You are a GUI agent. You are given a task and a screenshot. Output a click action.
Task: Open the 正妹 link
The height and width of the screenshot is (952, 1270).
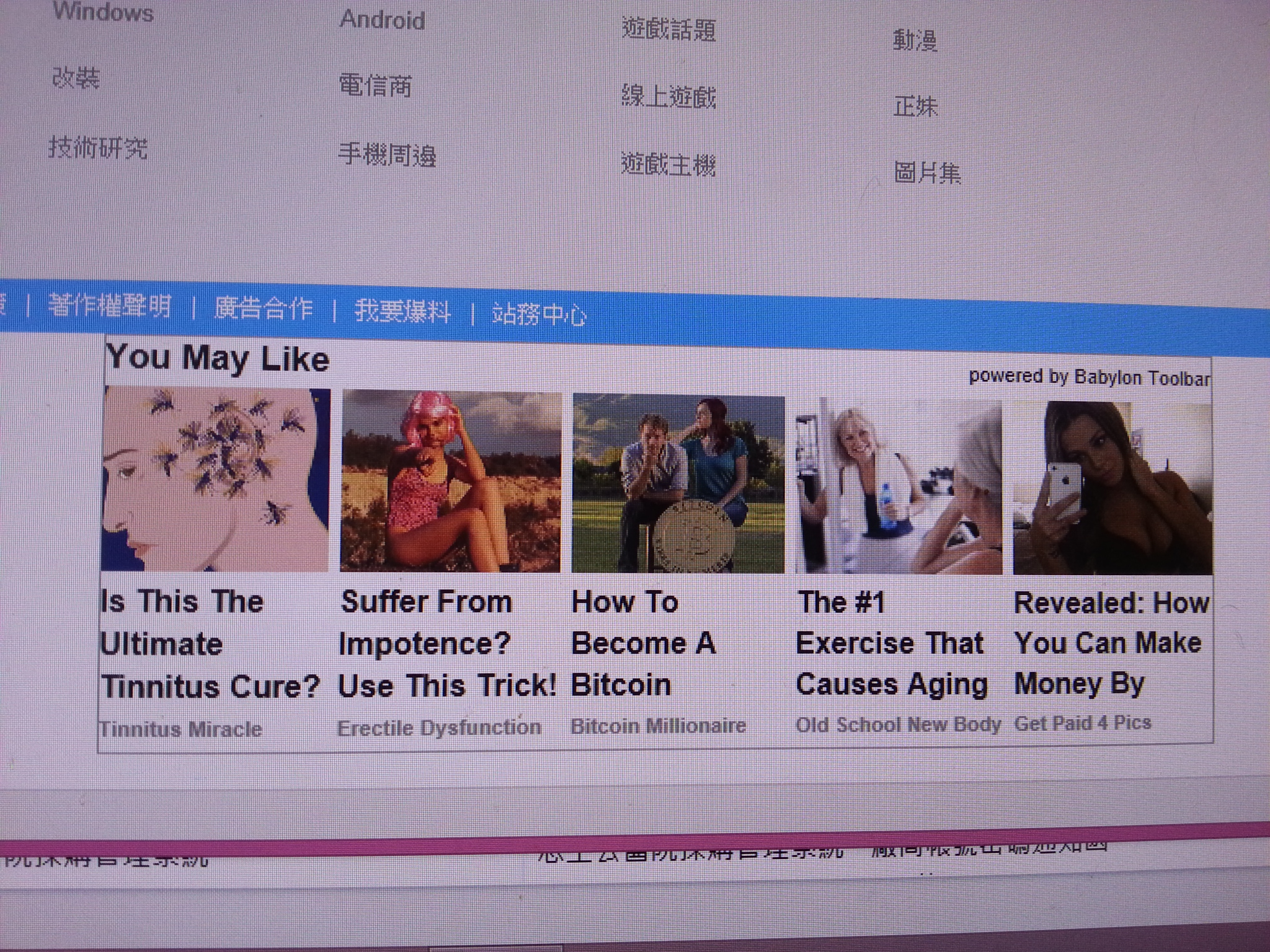tap(915, 107)
